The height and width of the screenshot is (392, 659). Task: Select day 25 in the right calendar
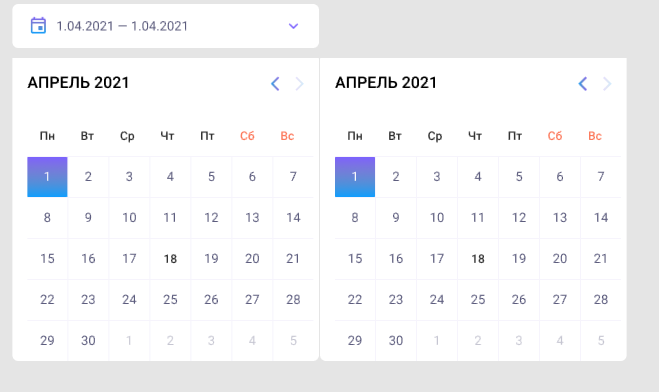[478, 300]
